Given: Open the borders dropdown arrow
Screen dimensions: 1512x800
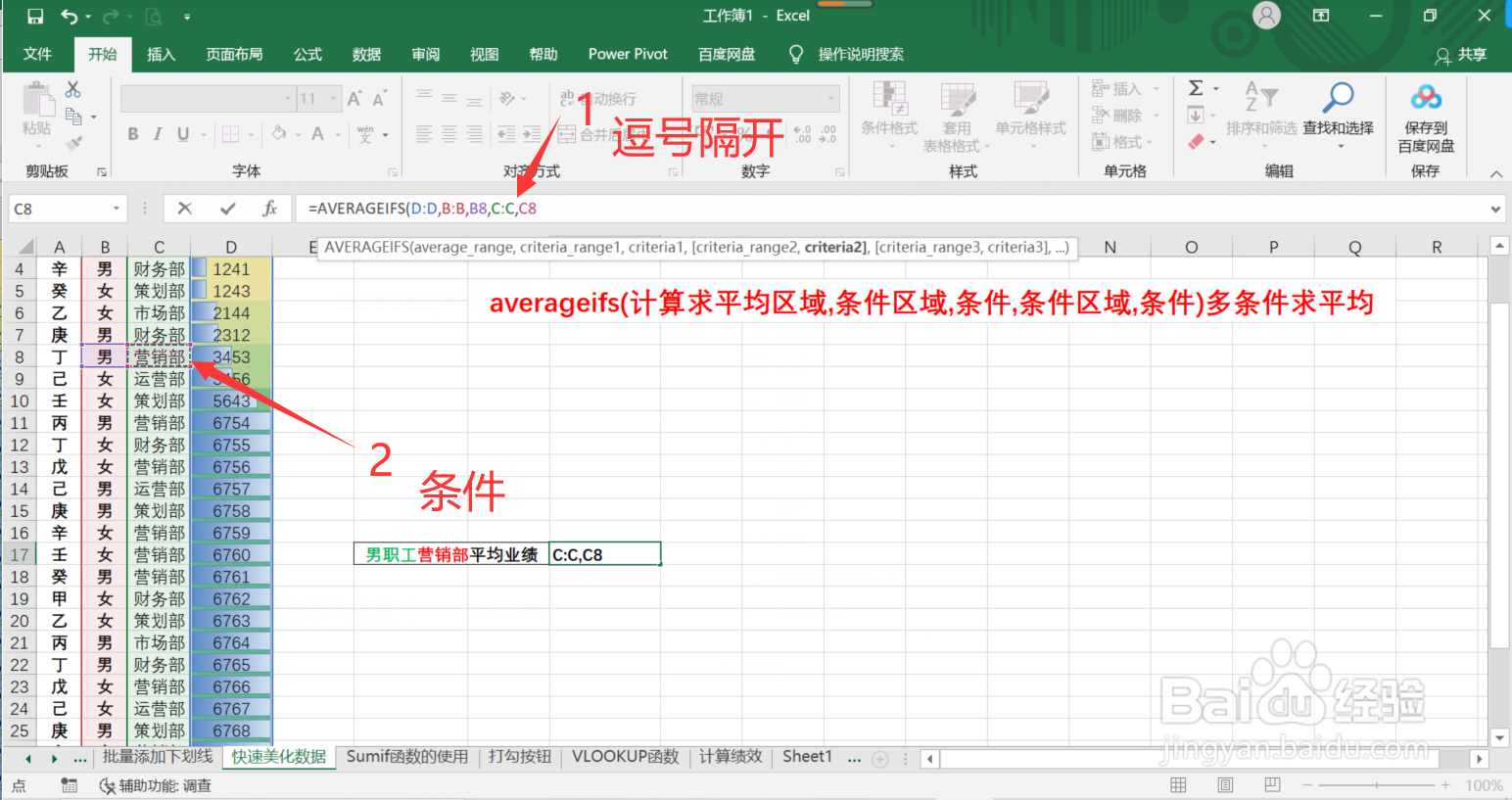Looking at the screenshot, I should [x=251, y=135].
